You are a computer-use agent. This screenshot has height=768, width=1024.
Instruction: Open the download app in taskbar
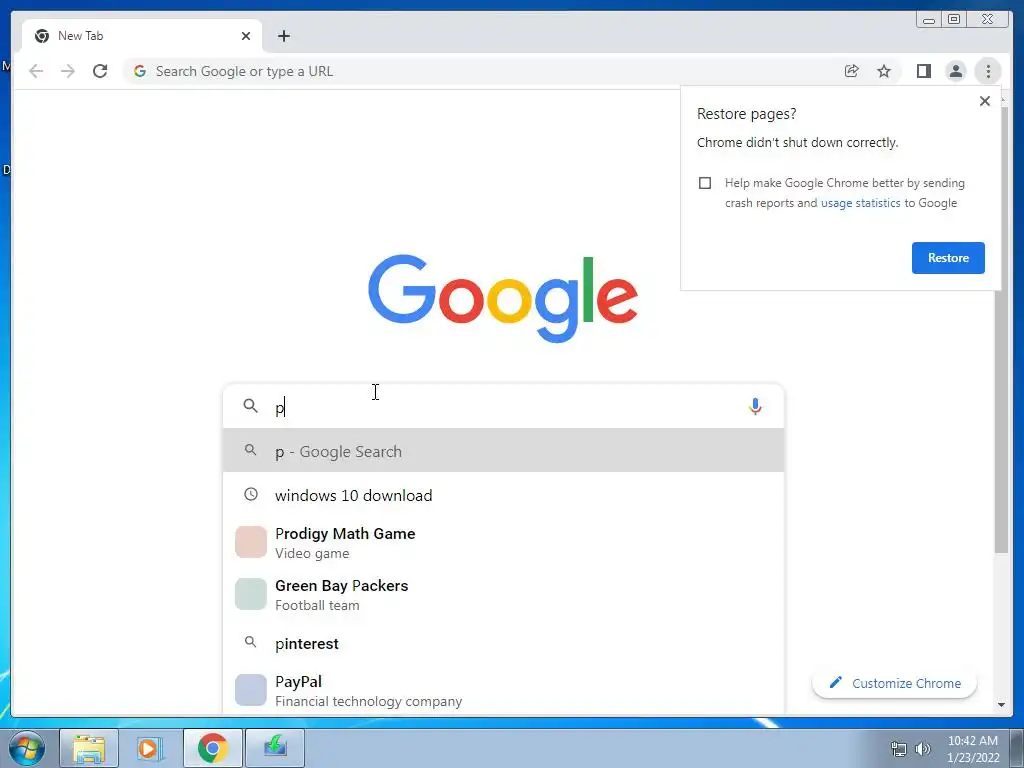(x=275, y=748)
